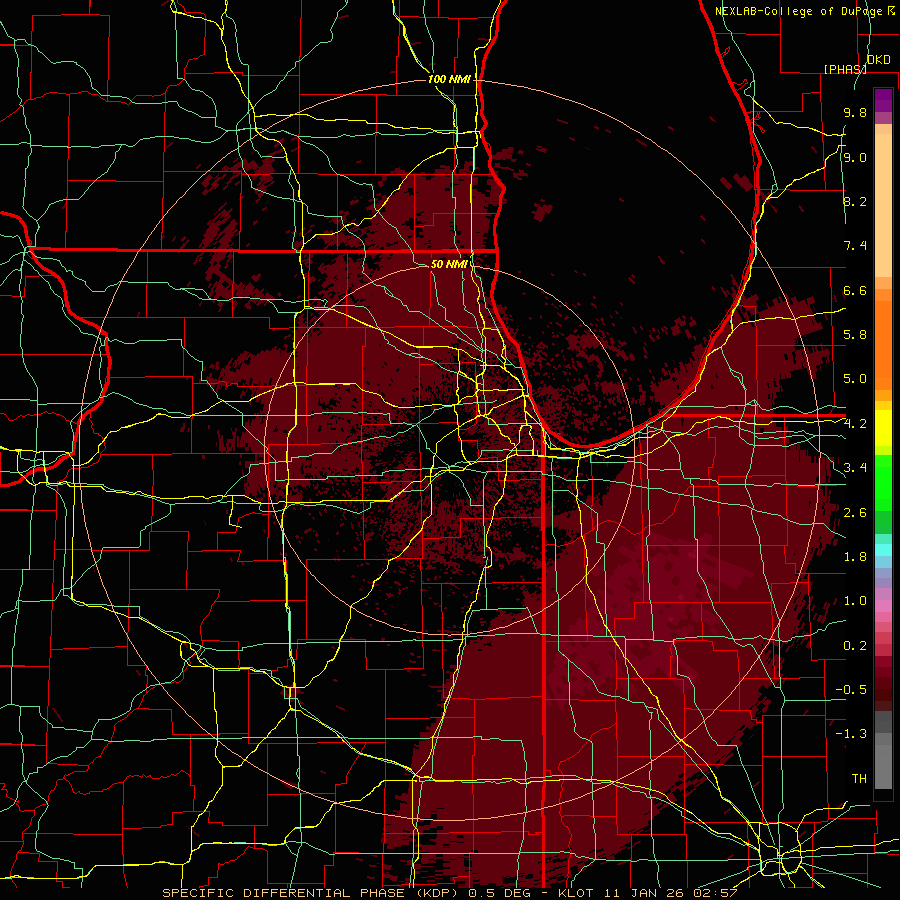Screen dimensions: 900x900
Task: Click the 0.2 value on the color scale
Action: coord(855,645)
